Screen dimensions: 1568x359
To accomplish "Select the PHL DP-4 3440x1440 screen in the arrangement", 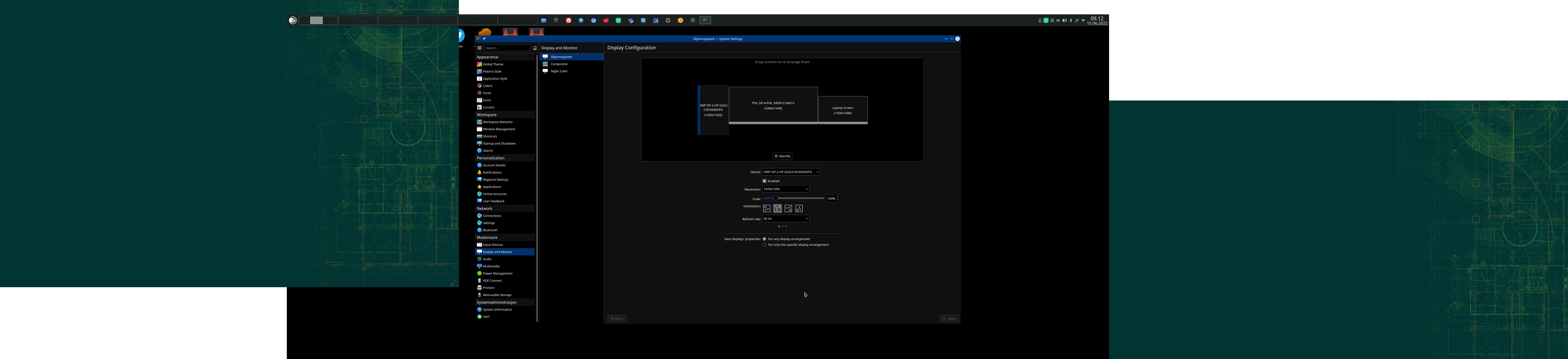I will coord(773,106).
